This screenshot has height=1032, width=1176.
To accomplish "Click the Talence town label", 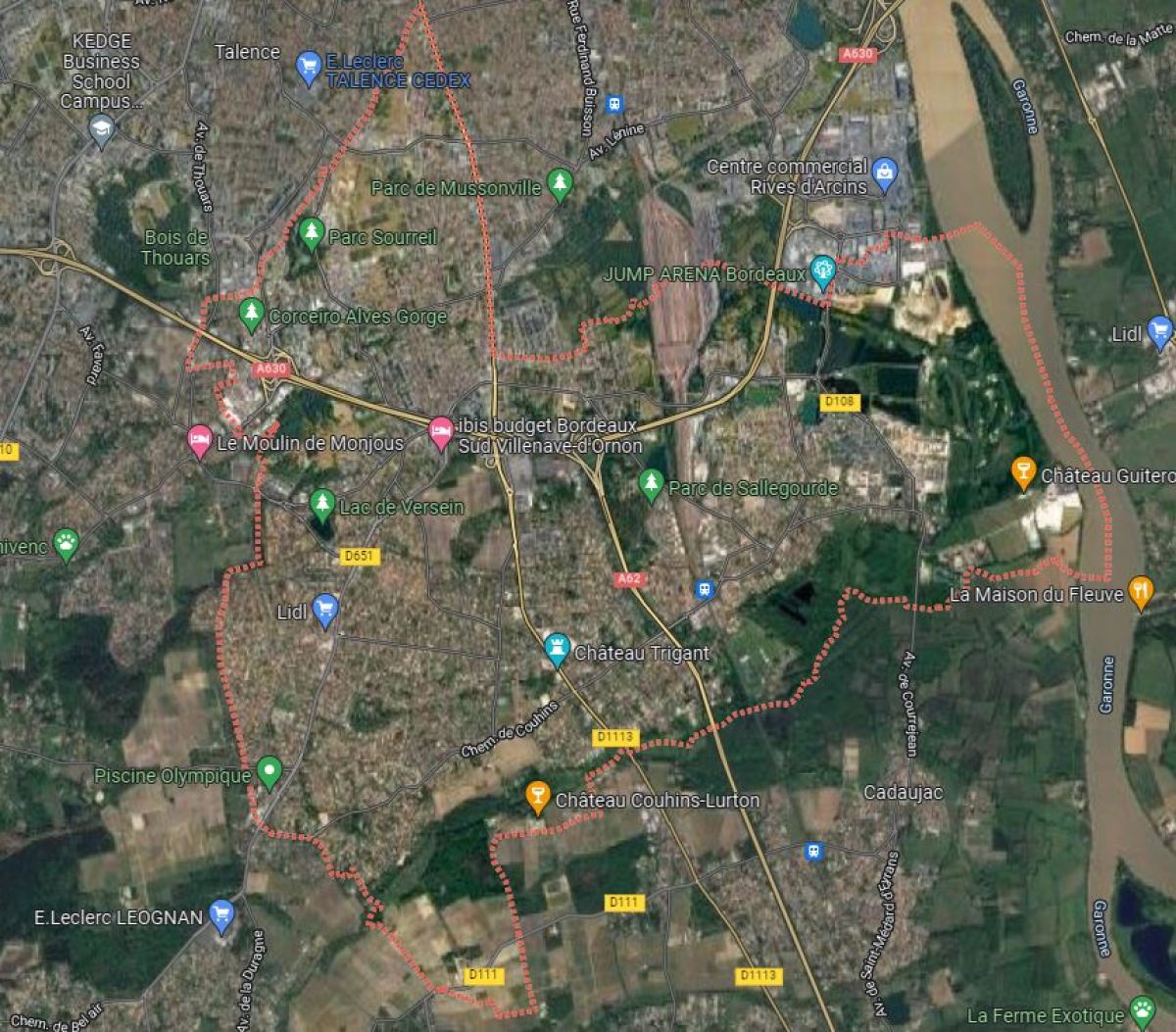I will coord(247,51).
